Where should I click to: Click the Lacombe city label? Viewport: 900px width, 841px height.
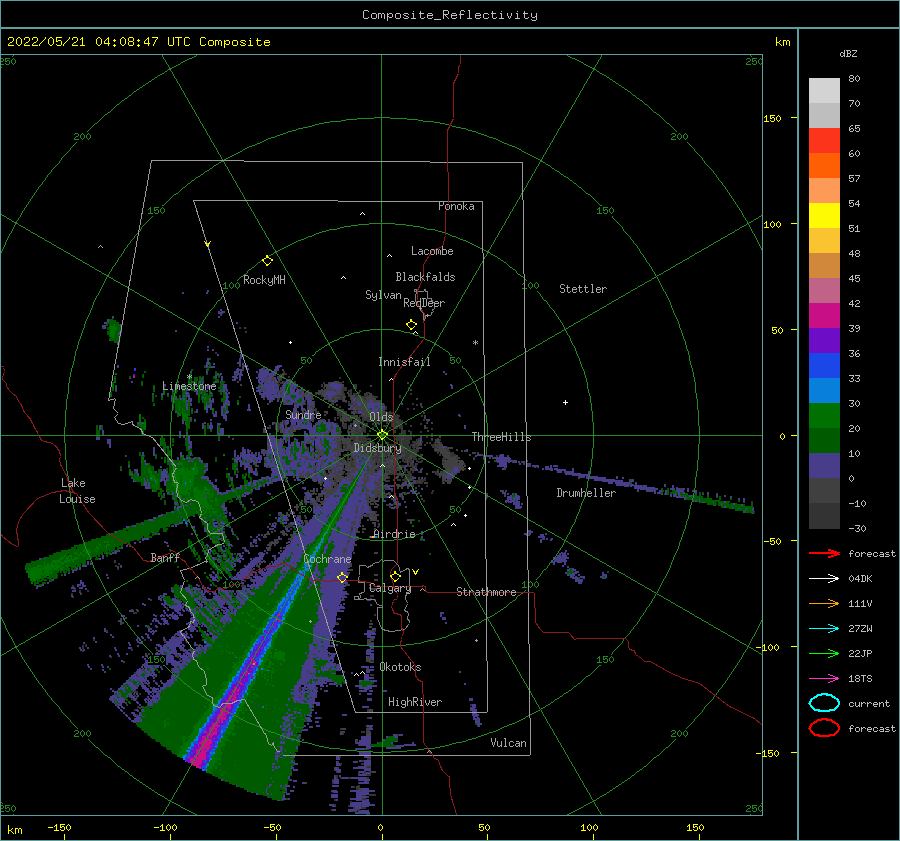click(432, 251)
